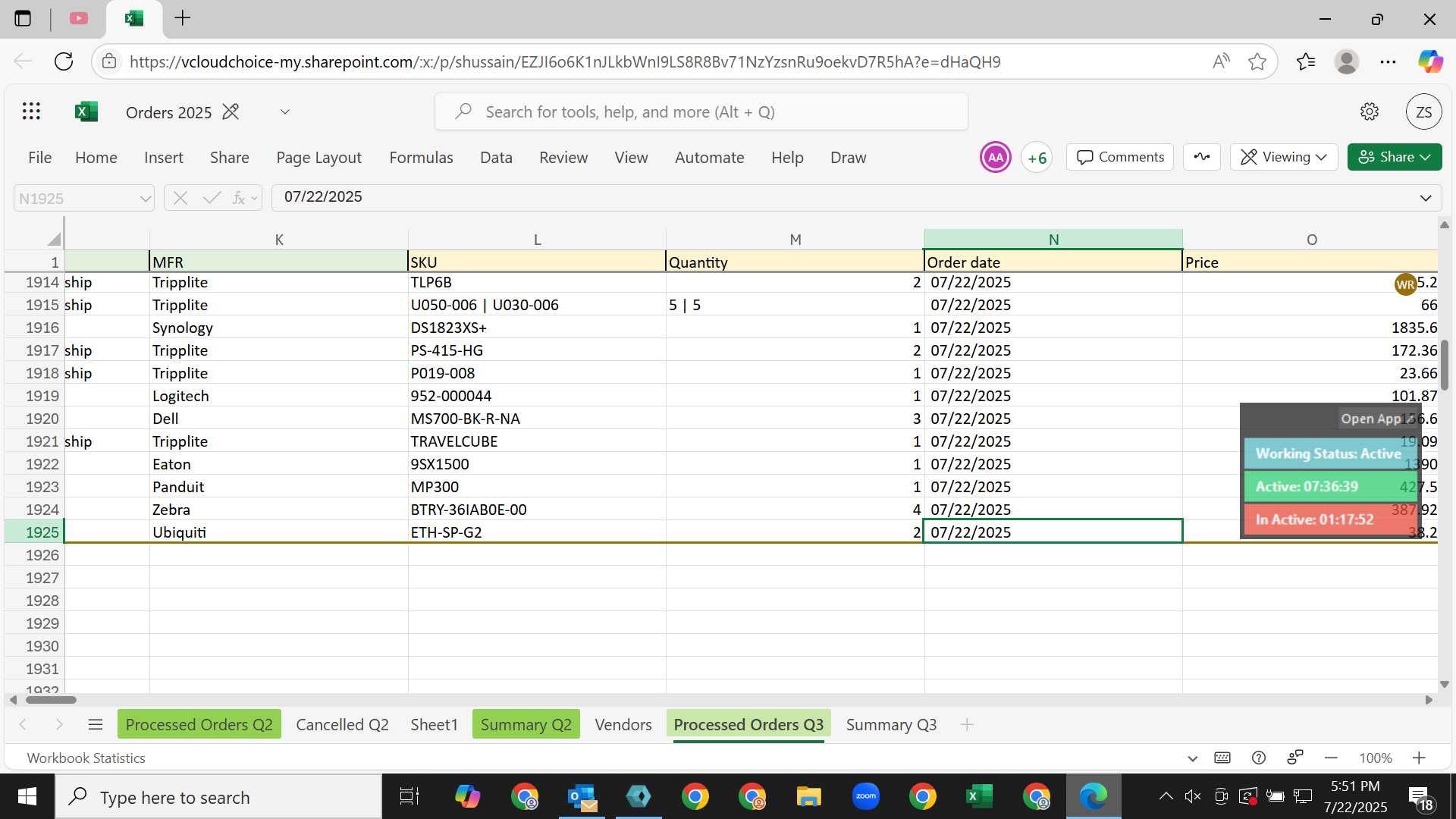Viewport: 1456px width, 819px height.
Task: Click the Excel logo icon beside Orders 2025
Action: [x=86, y=111]
